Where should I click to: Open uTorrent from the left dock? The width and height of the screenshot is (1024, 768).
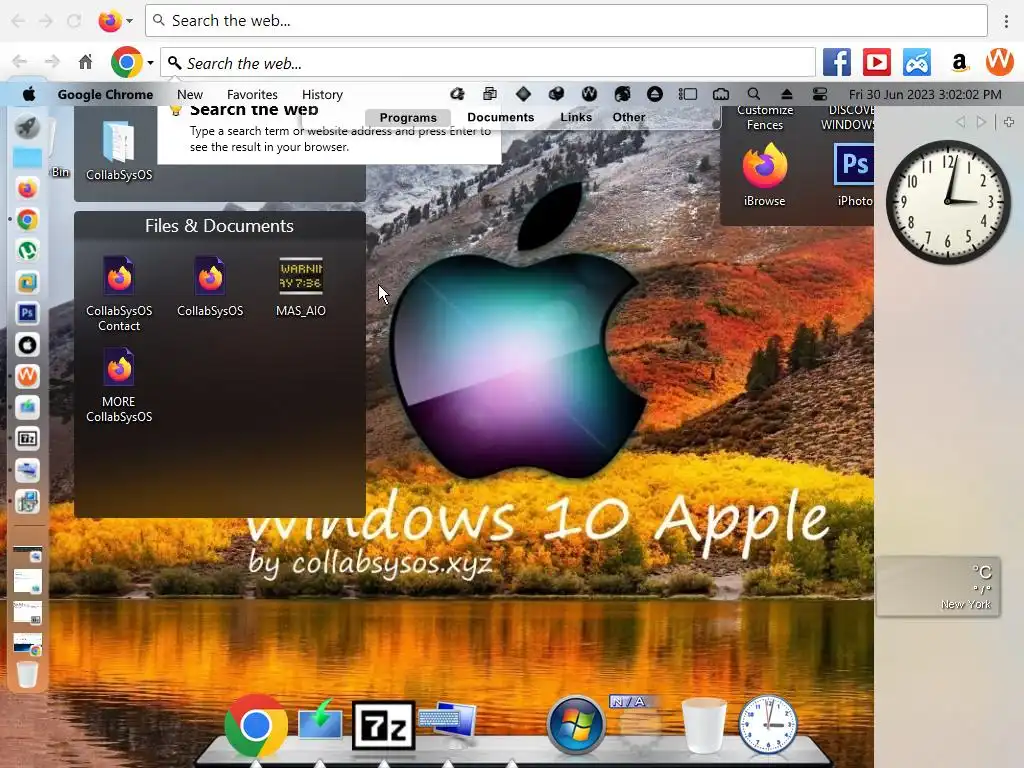click(x=27, y=251)
